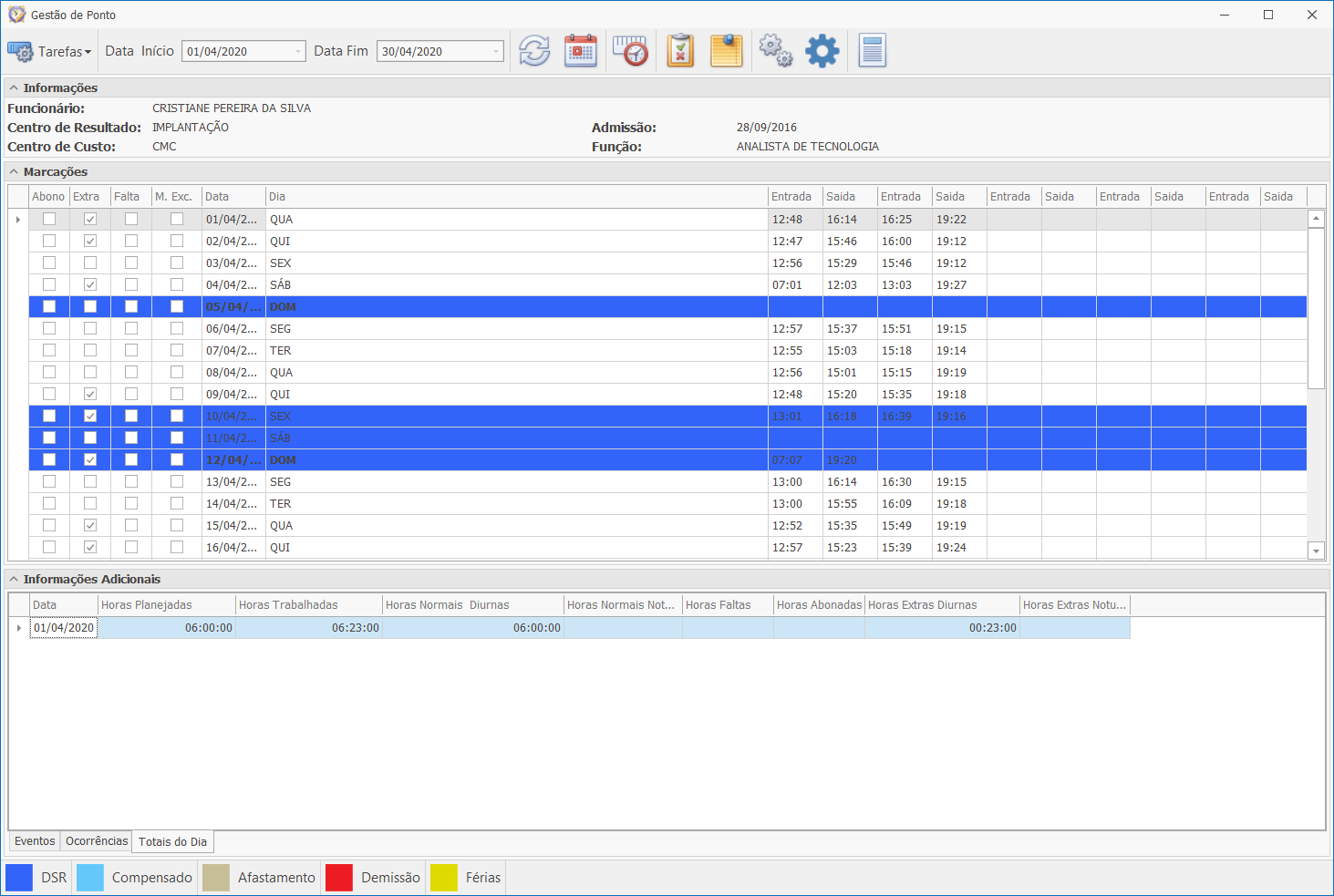Click the Falta column header

[131, 197]
